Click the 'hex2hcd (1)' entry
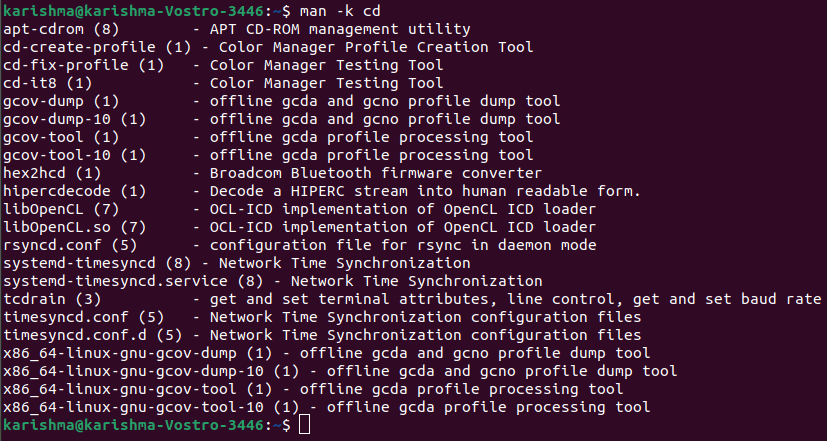The width and height of the screenshot is (827, 441). [52, 173]
